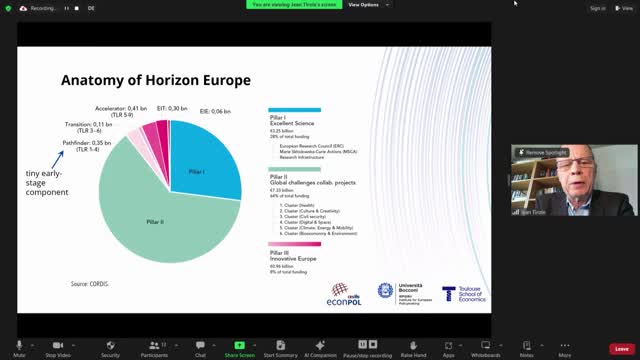Raise Hand in the meeting
This screenshot has width=640, height=360.
coord(413,348)
